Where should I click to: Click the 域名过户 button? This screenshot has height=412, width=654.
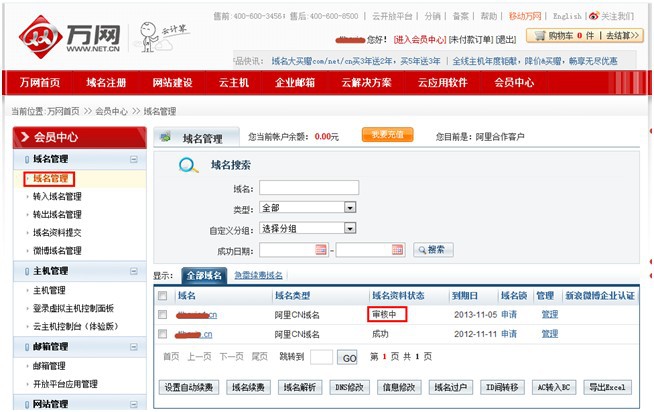coord(450,387)
